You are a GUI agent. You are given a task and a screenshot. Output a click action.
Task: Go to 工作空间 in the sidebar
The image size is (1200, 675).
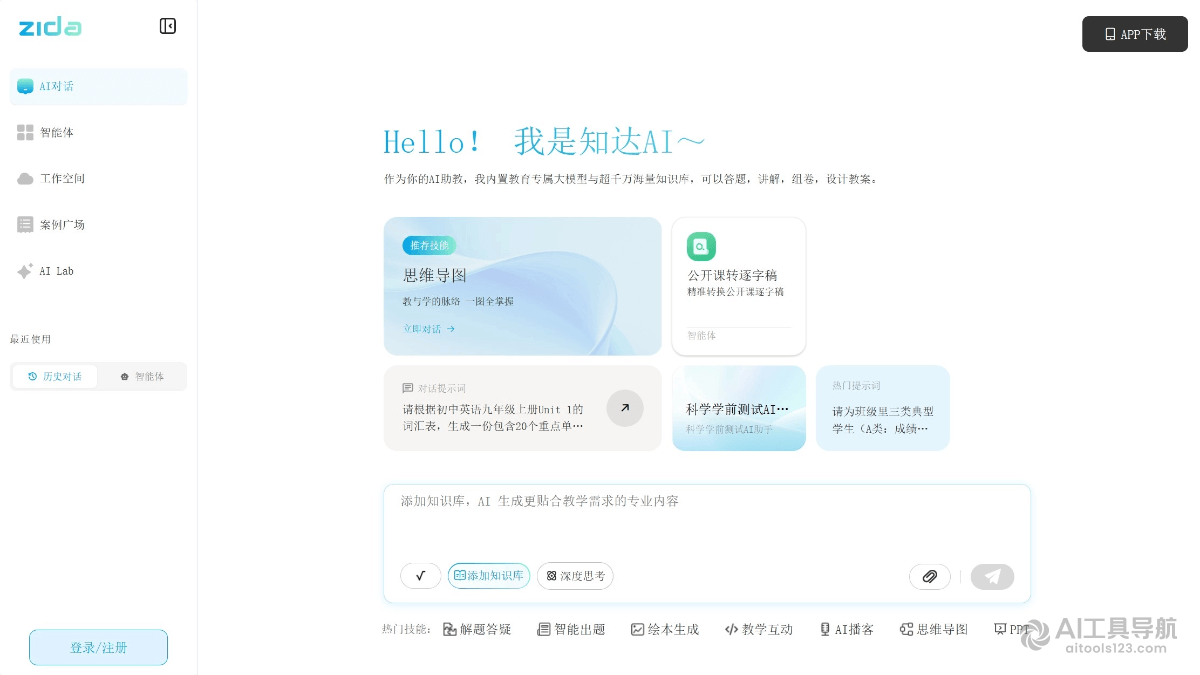[x=98, y=178]
